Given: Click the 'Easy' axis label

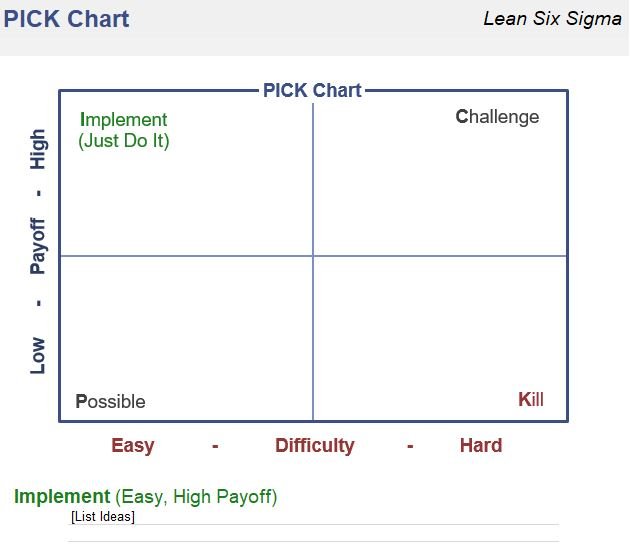Looking at the screenshot, I should (x=133, y=446).
